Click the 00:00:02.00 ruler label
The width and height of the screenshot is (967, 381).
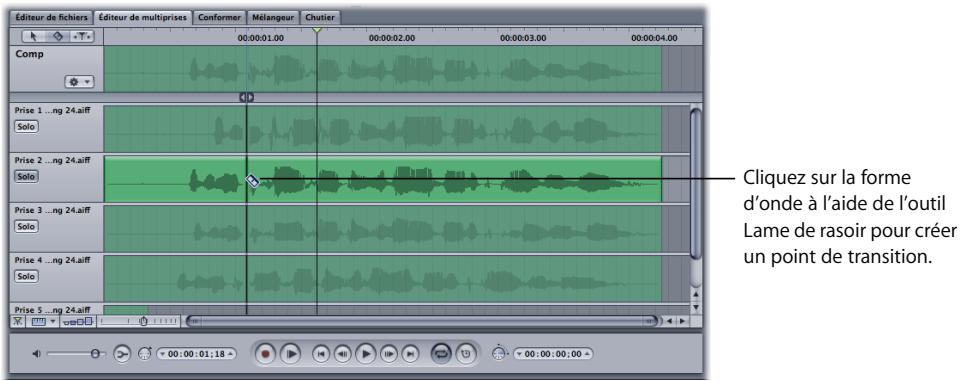[392, 38]
